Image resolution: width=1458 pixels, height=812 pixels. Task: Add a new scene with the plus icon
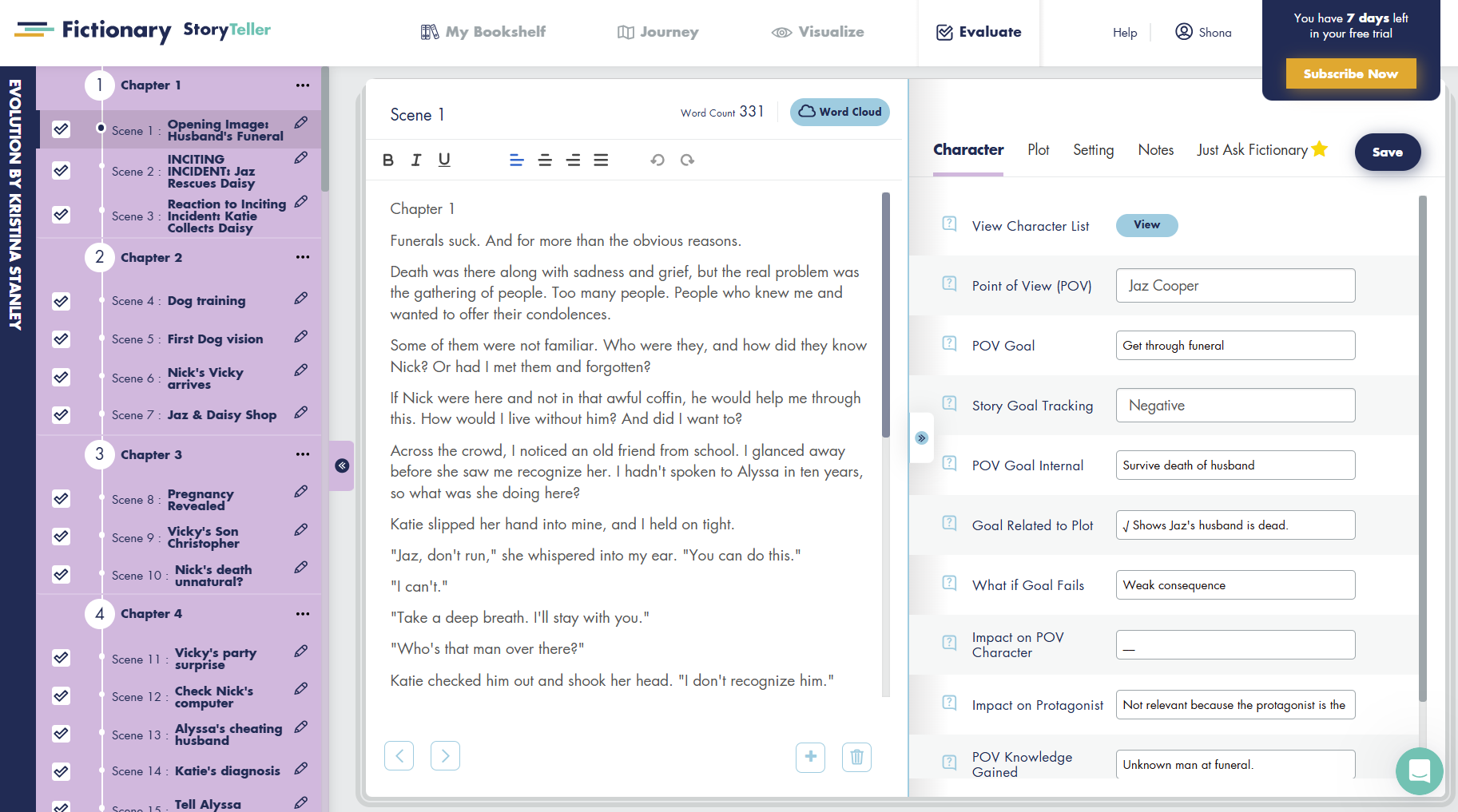point(810,757)
